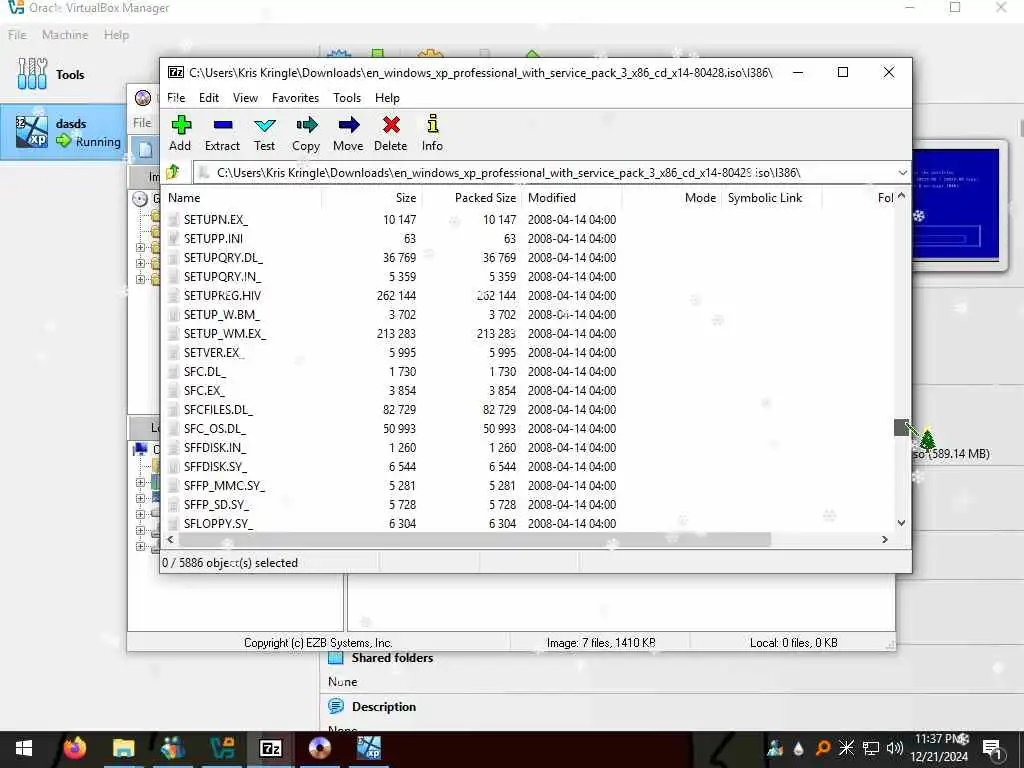Switch to disc image app taskbar button
1024x768 pixels.
[319, 748]
